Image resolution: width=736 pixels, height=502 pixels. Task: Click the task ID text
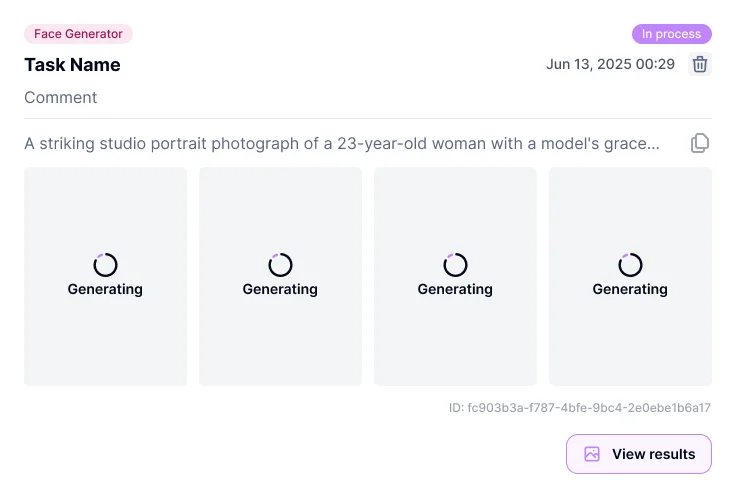(x=580, y=408)
